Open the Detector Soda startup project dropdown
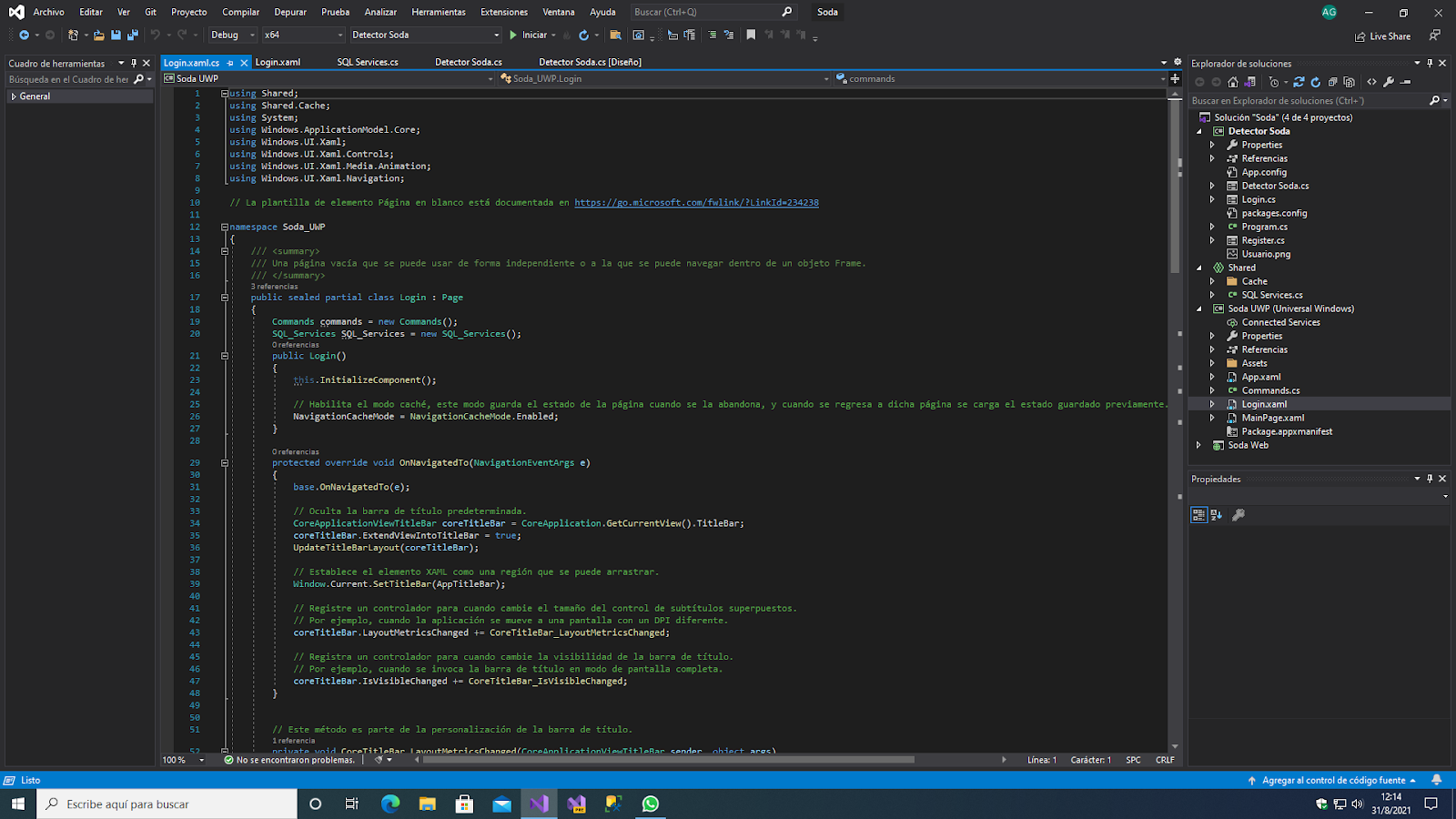Viewport: 1456px width, 819px height. click(x=426, y=35)
